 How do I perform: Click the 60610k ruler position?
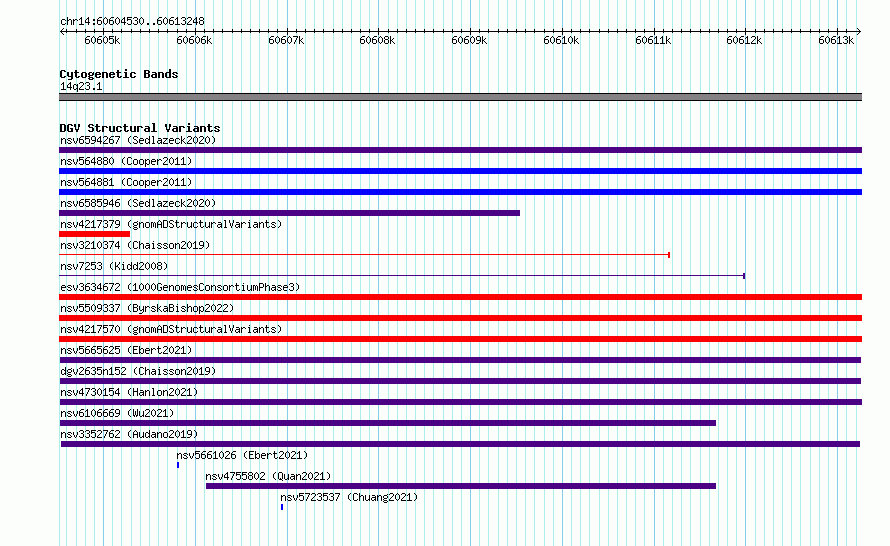561,40
